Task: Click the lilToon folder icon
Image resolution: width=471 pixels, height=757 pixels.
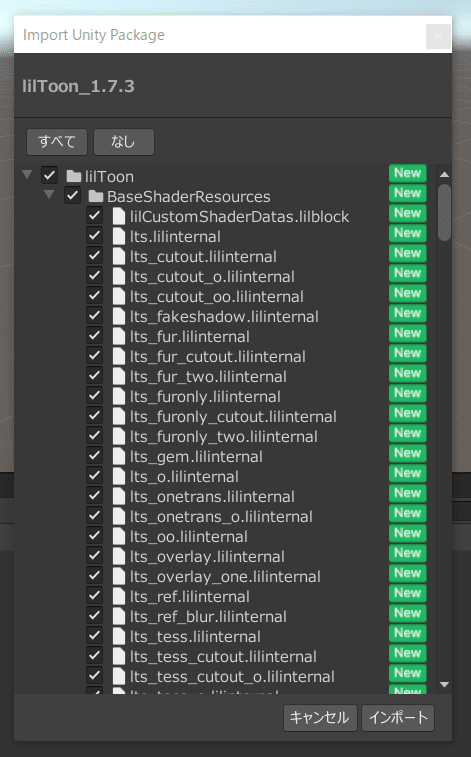Action: pos(74,176)
